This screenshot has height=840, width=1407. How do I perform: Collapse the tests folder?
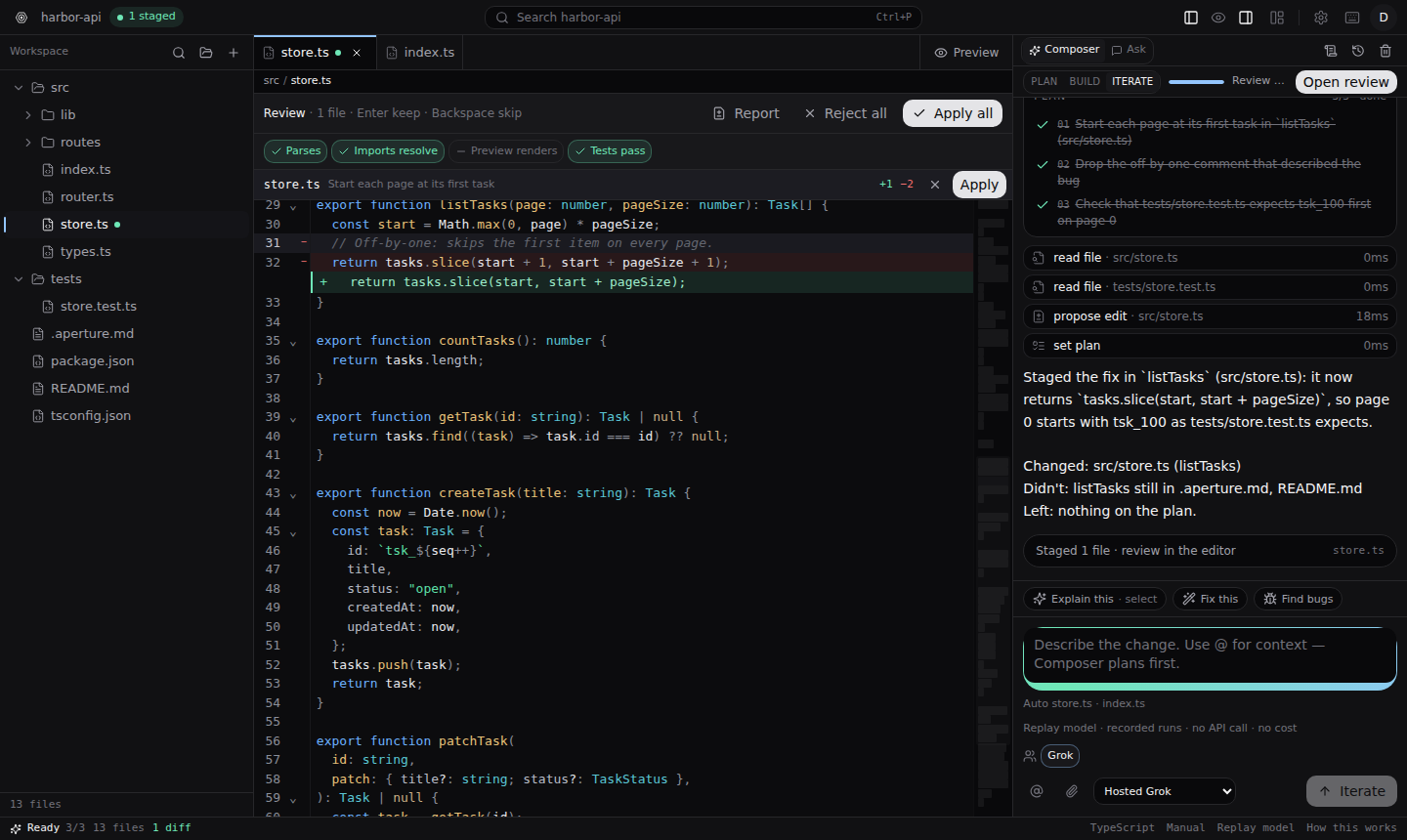(19, 279)
